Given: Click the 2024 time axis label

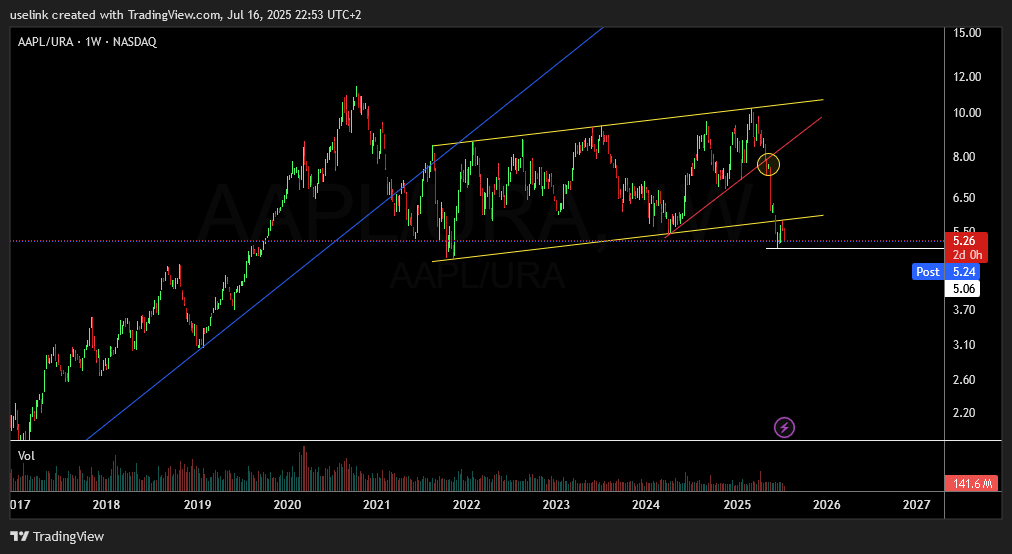Looking at the screenshot, I should [x=645, y=505].
